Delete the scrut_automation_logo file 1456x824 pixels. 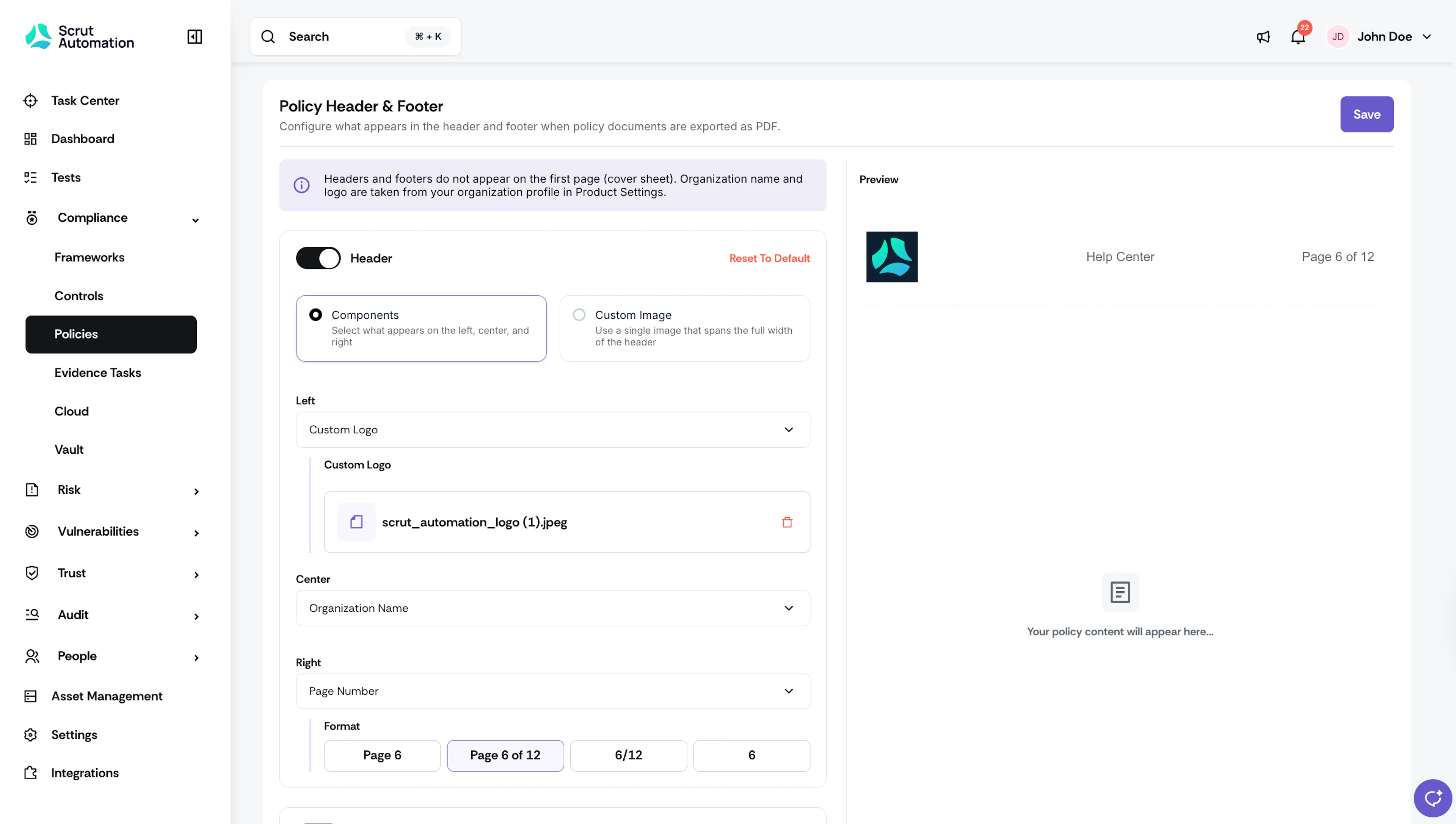pos(787,522)
